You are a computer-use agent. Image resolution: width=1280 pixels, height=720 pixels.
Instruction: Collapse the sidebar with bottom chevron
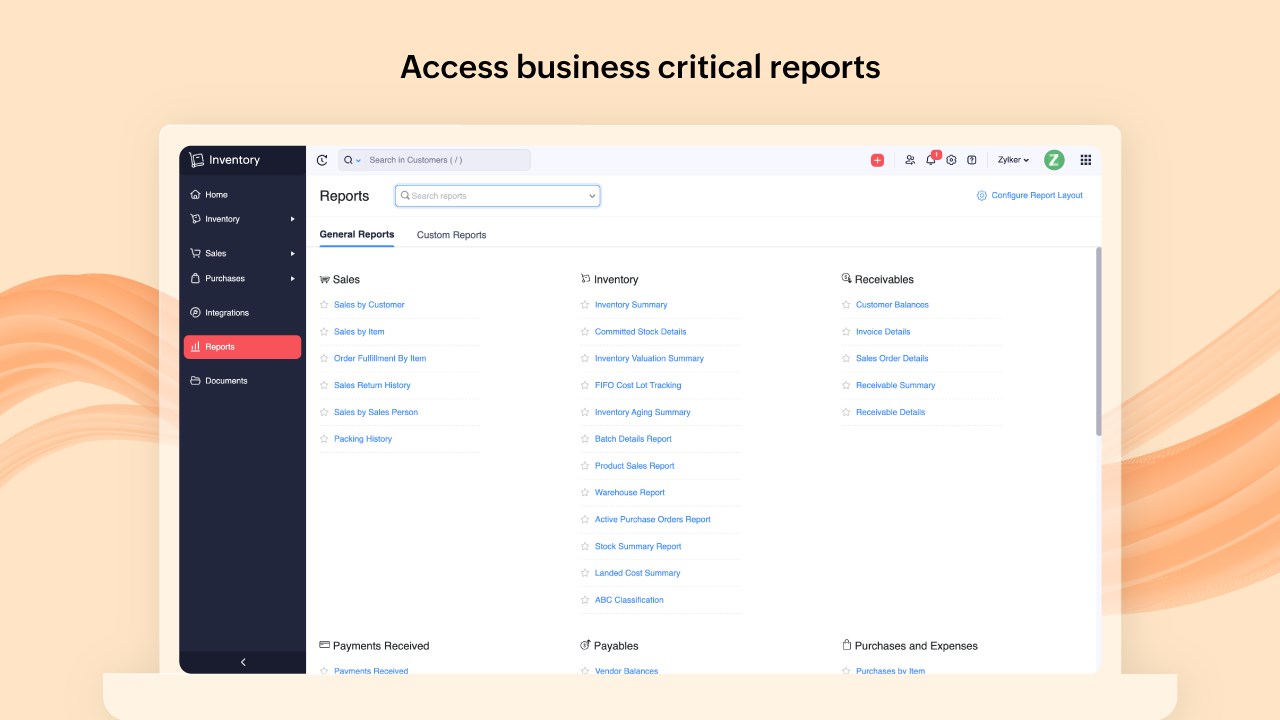pos(243,662)
